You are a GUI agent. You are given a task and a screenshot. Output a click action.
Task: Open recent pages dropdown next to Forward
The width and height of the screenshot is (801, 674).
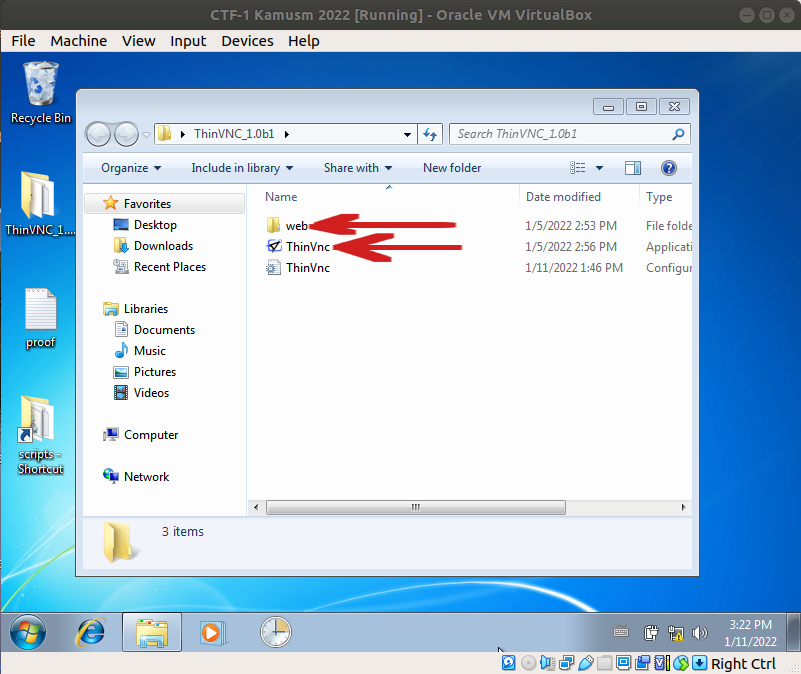(x=147, y=134)
